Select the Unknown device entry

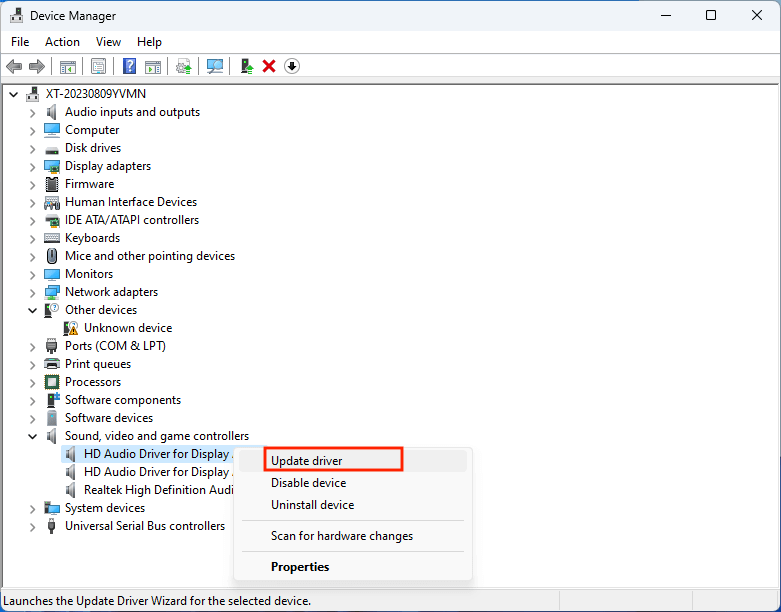tap(127, 328)
